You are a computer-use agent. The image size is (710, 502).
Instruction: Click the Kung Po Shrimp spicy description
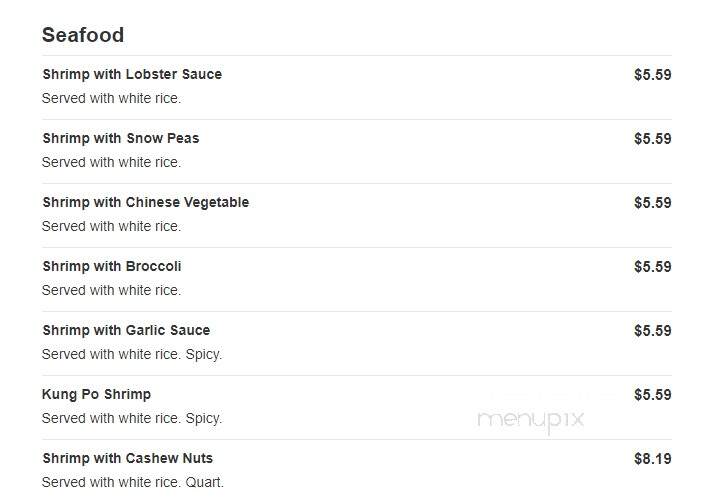click(132, 418)
